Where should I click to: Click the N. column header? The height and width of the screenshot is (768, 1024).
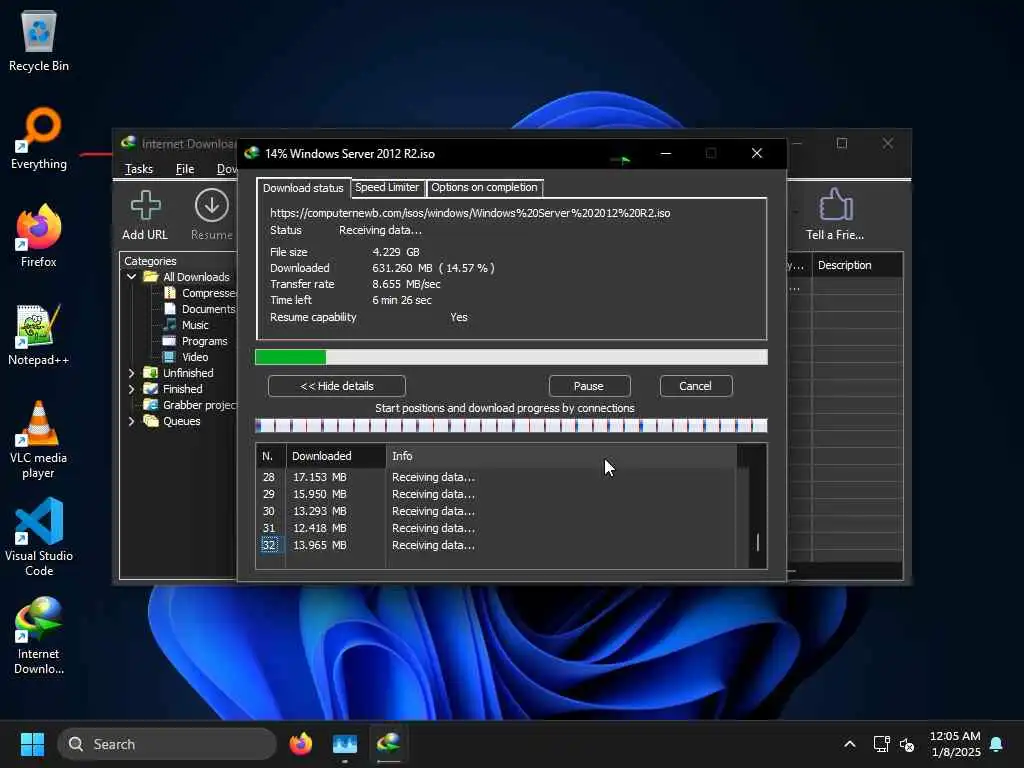click(270, 456)
